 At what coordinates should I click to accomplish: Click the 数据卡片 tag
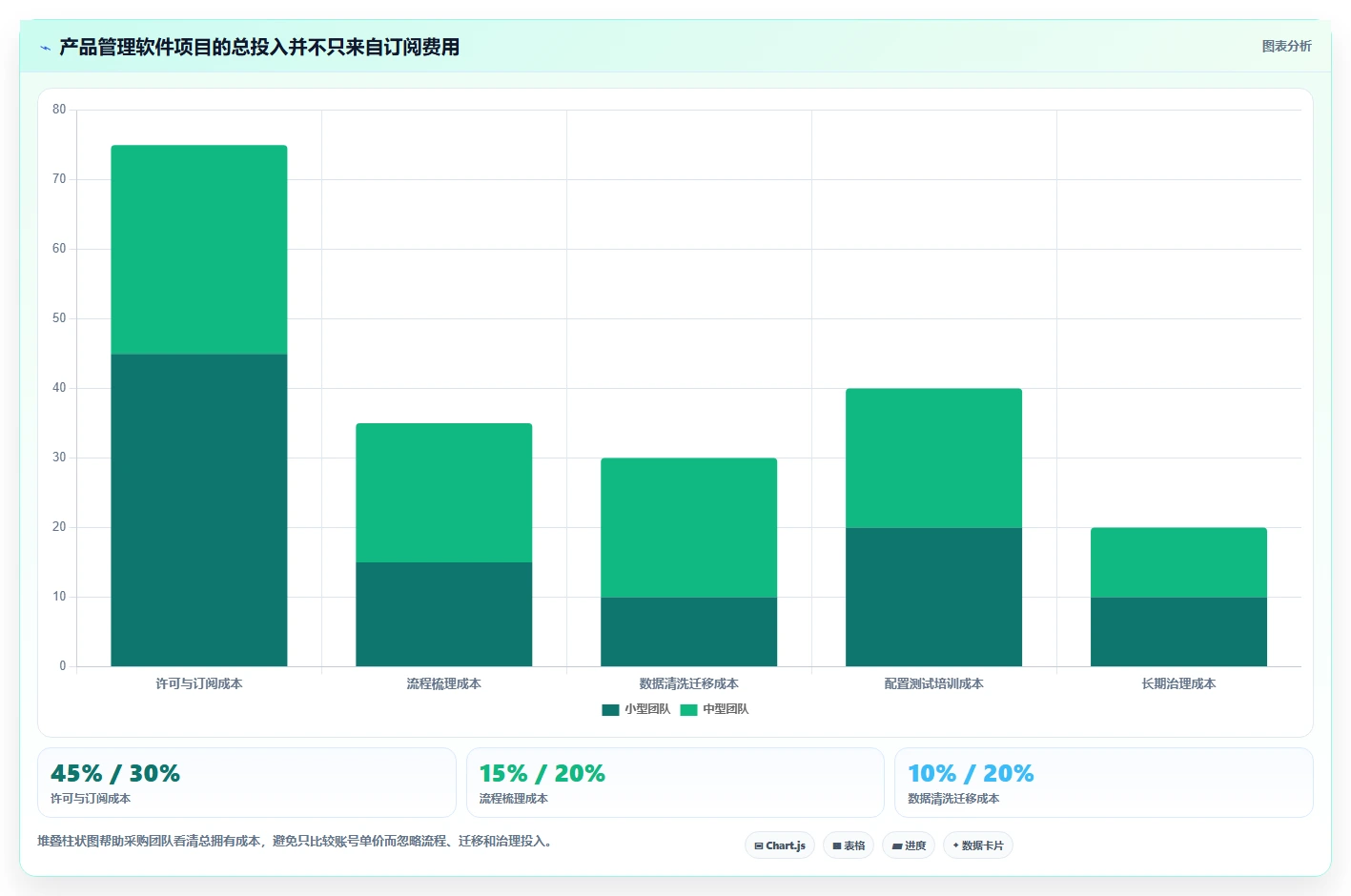click(978, 845)
